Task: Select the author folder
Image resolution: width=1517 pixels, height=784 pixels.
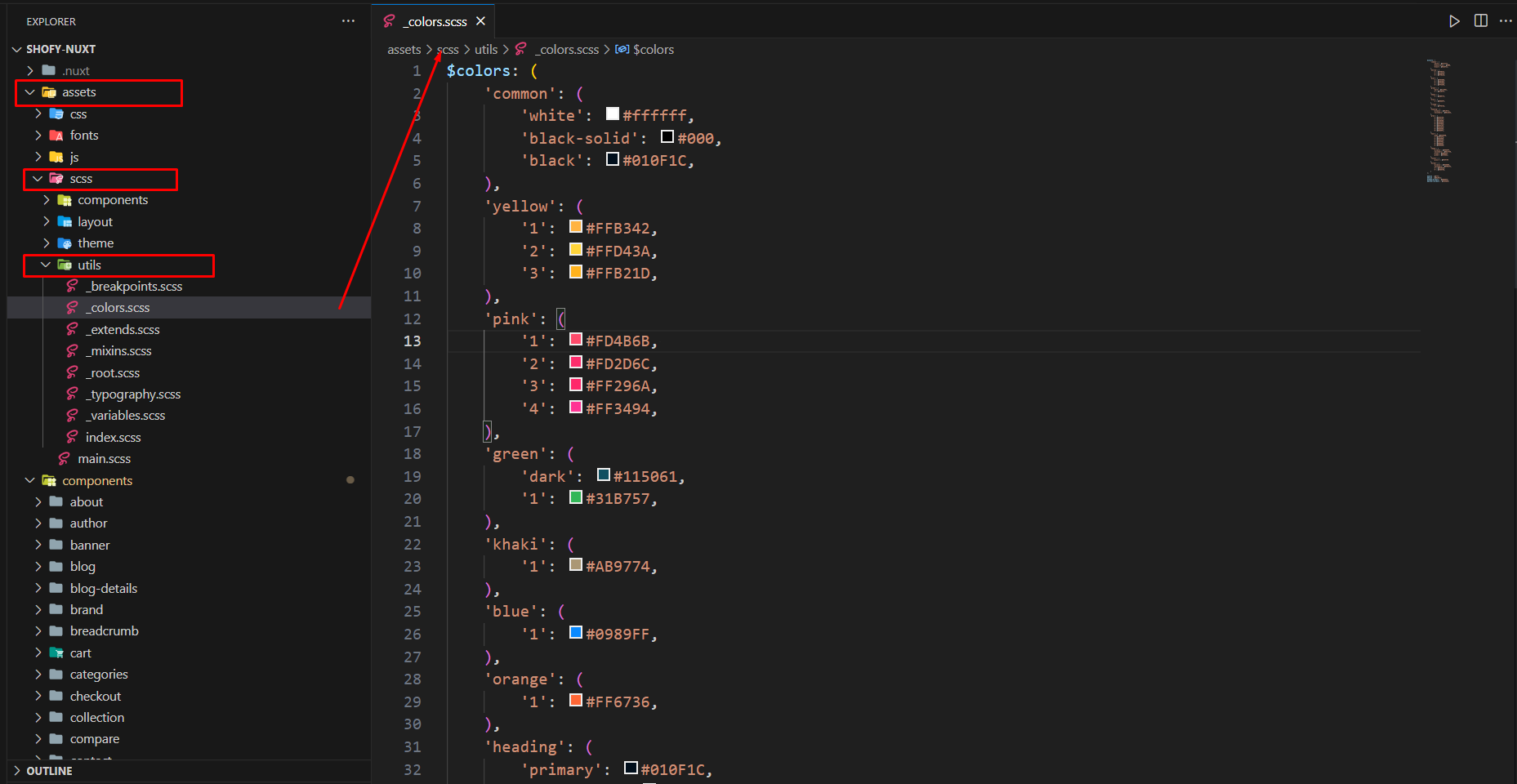Action: [x=88, y=523]
